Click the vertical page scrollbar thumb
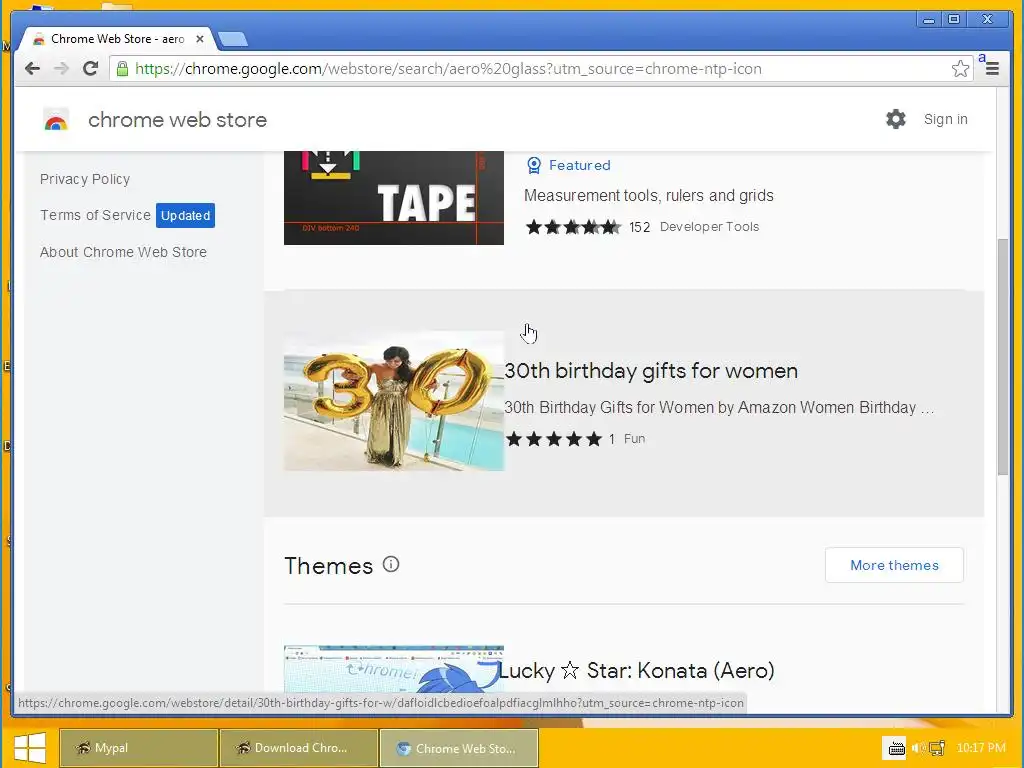 pos(1002,357)
